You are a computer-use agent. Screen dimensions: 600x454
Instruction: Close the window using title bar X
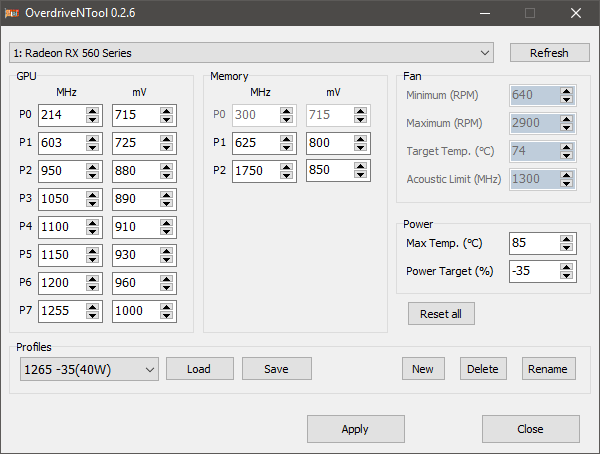576,13
